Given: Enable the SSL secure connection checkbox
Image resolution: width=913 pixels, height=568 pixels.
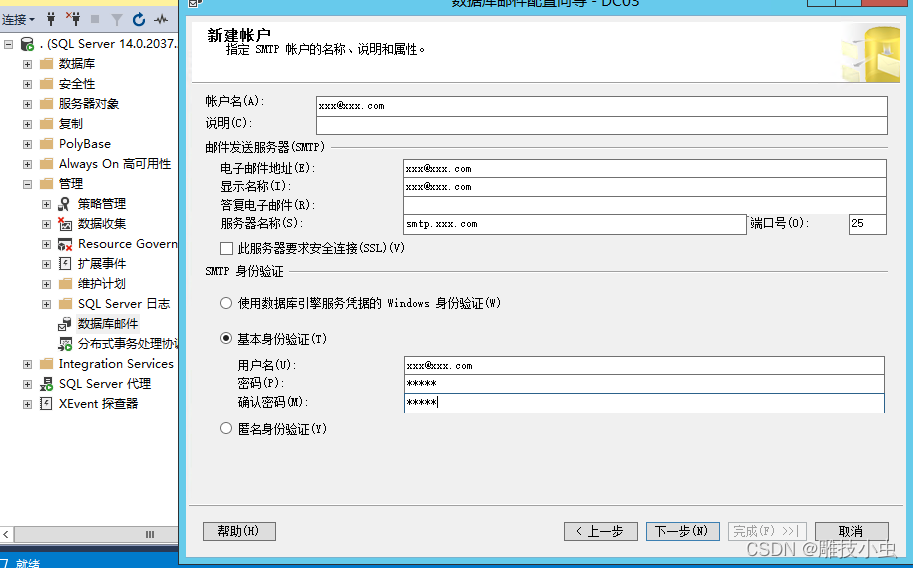Looking at the screenshot, I should pyautogui.click(x=227, y=249).
